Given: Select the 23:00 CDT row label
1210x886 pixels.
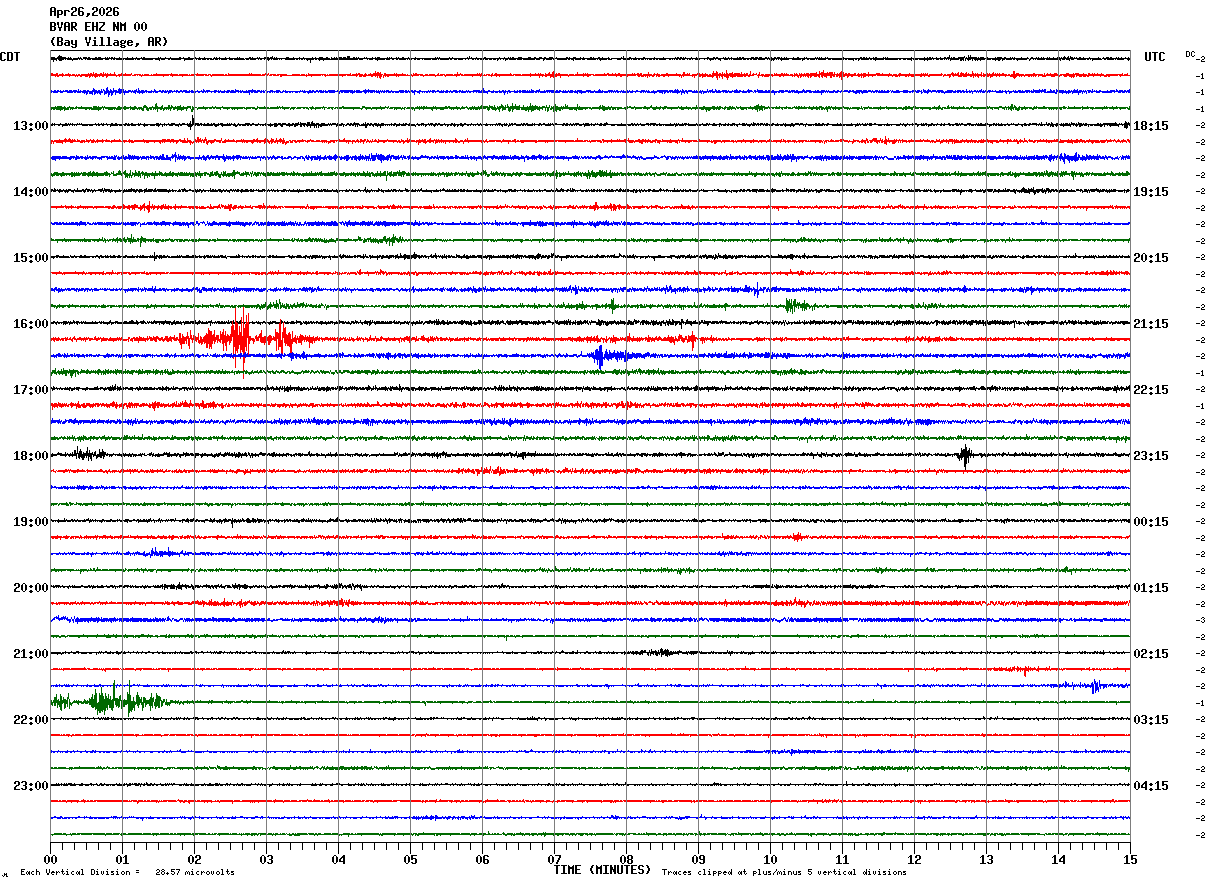Looking at the screenshot, I should coord(31,786).
